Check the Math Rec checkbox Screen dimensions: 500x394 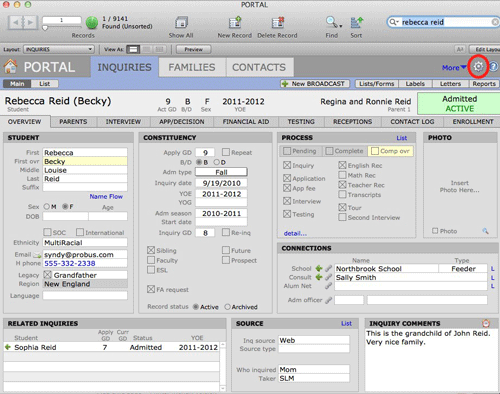coord(342,175)
